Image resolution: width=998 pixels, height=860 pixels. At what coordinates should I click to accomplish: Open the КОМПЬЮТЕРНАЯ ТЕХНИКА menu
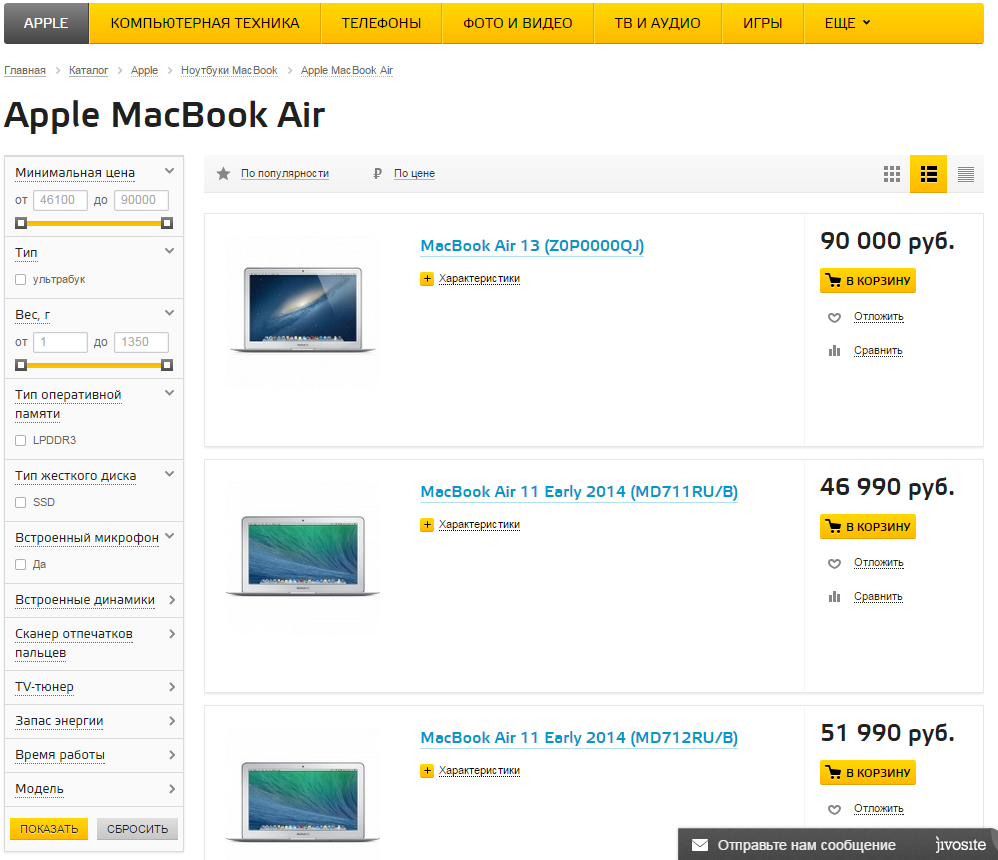point(205,23)
